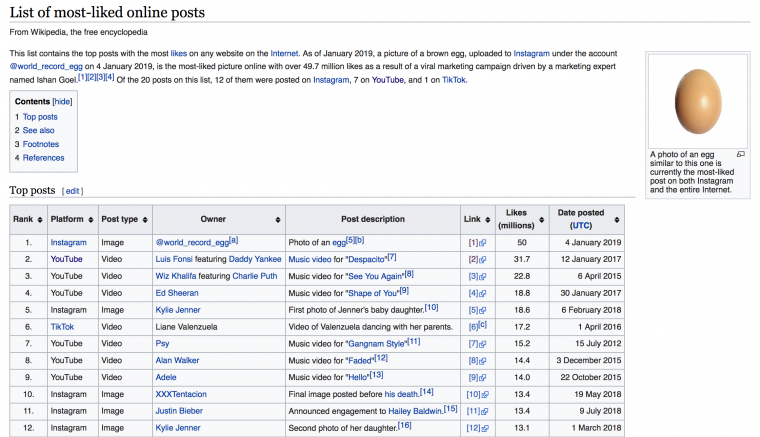Enlarge egg image via caption icon
This screenshot has width=760, height=437.
pyautogui.click(x=741, y=154)
